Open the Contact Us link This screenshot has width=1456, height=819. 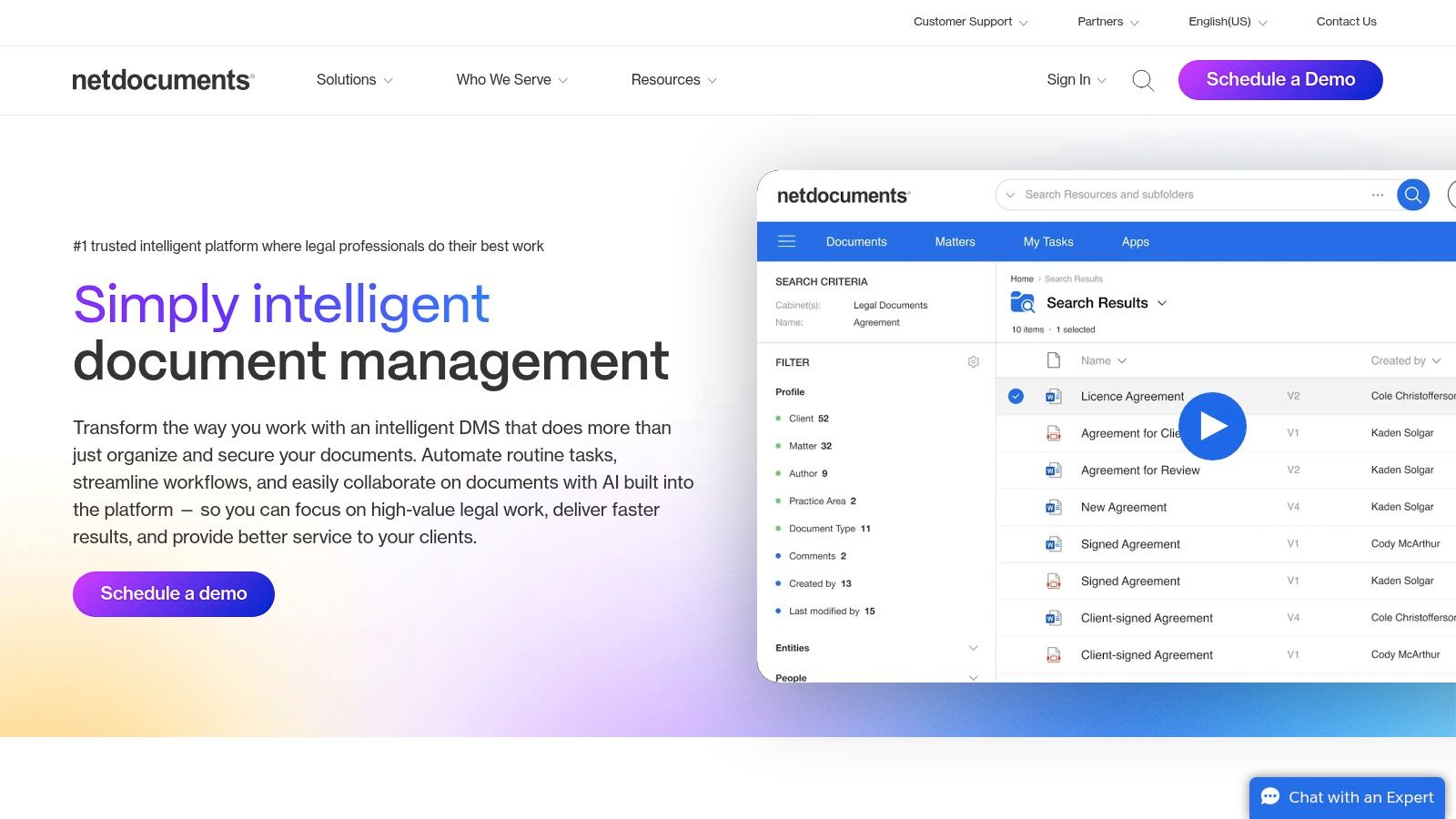1346,22
